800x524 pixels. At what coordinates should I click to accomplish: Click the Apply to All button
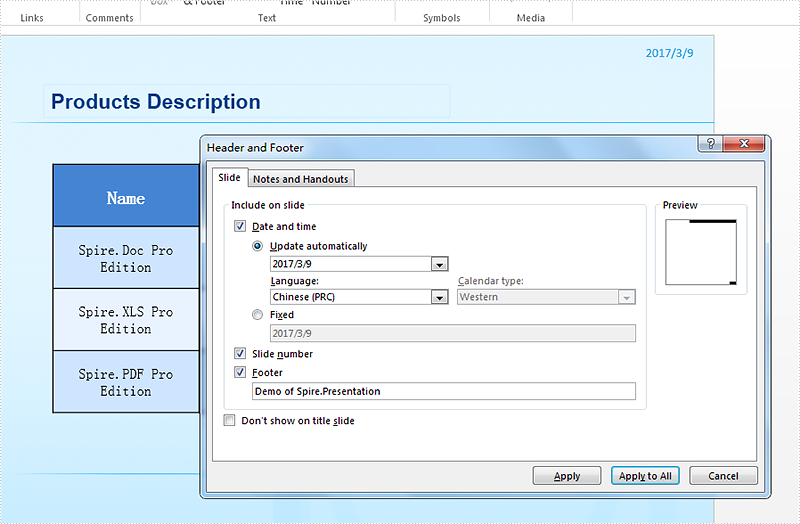pos(645,476)
